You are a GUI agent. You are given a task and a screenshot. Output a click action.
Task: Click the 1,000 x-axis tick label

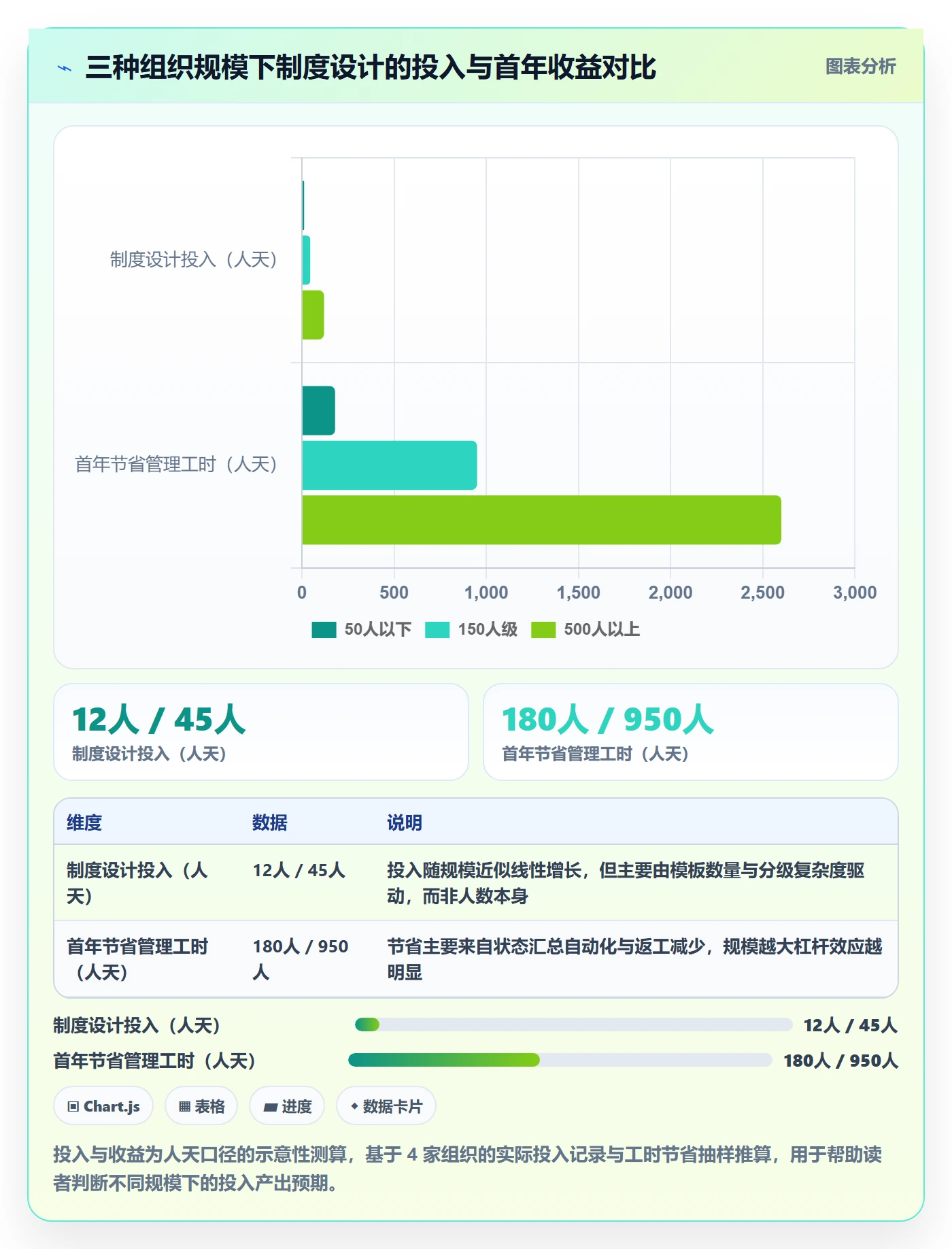coord(486,593)
